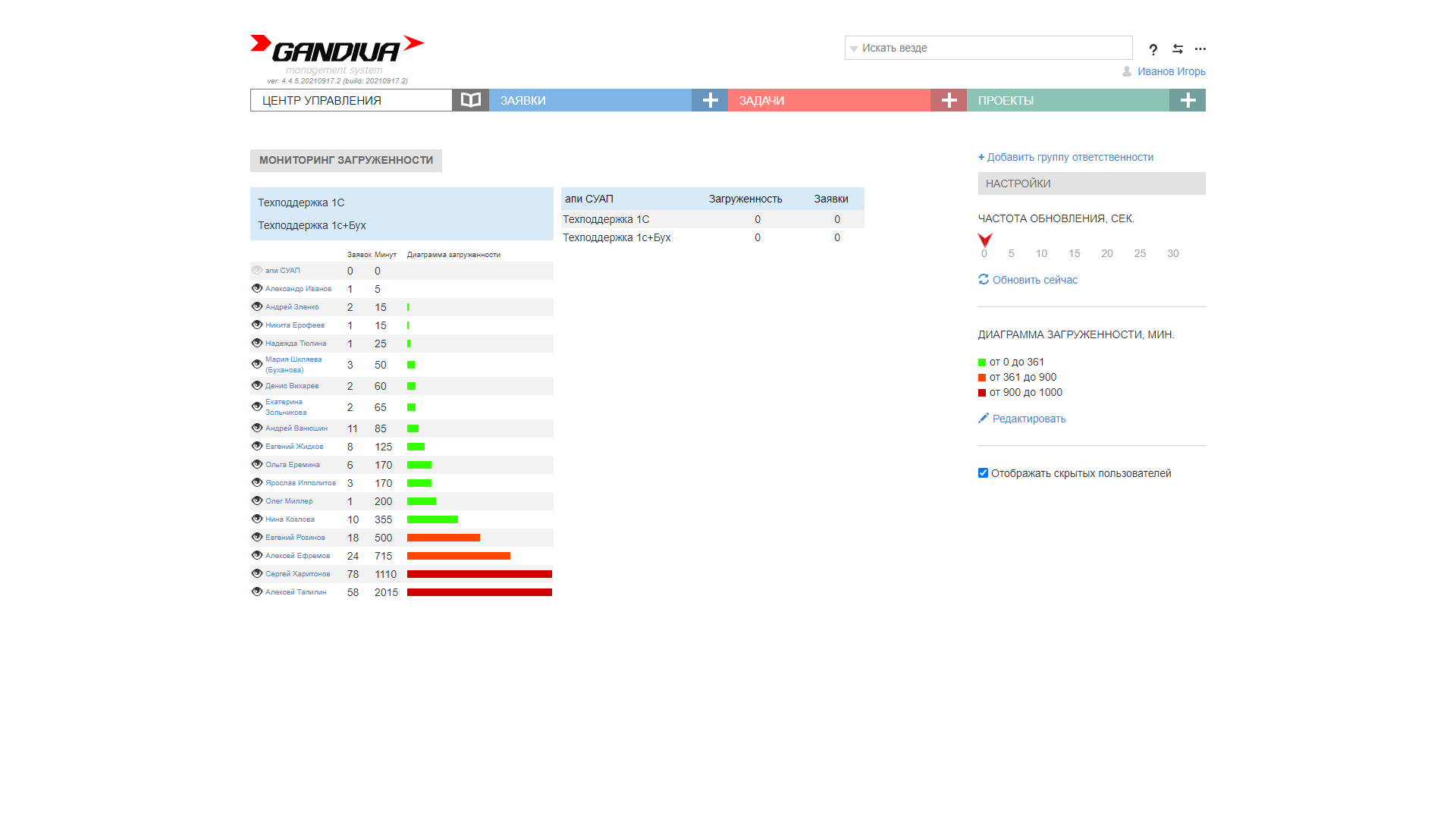Open the three-dots more menu

tap(1200, 49)
